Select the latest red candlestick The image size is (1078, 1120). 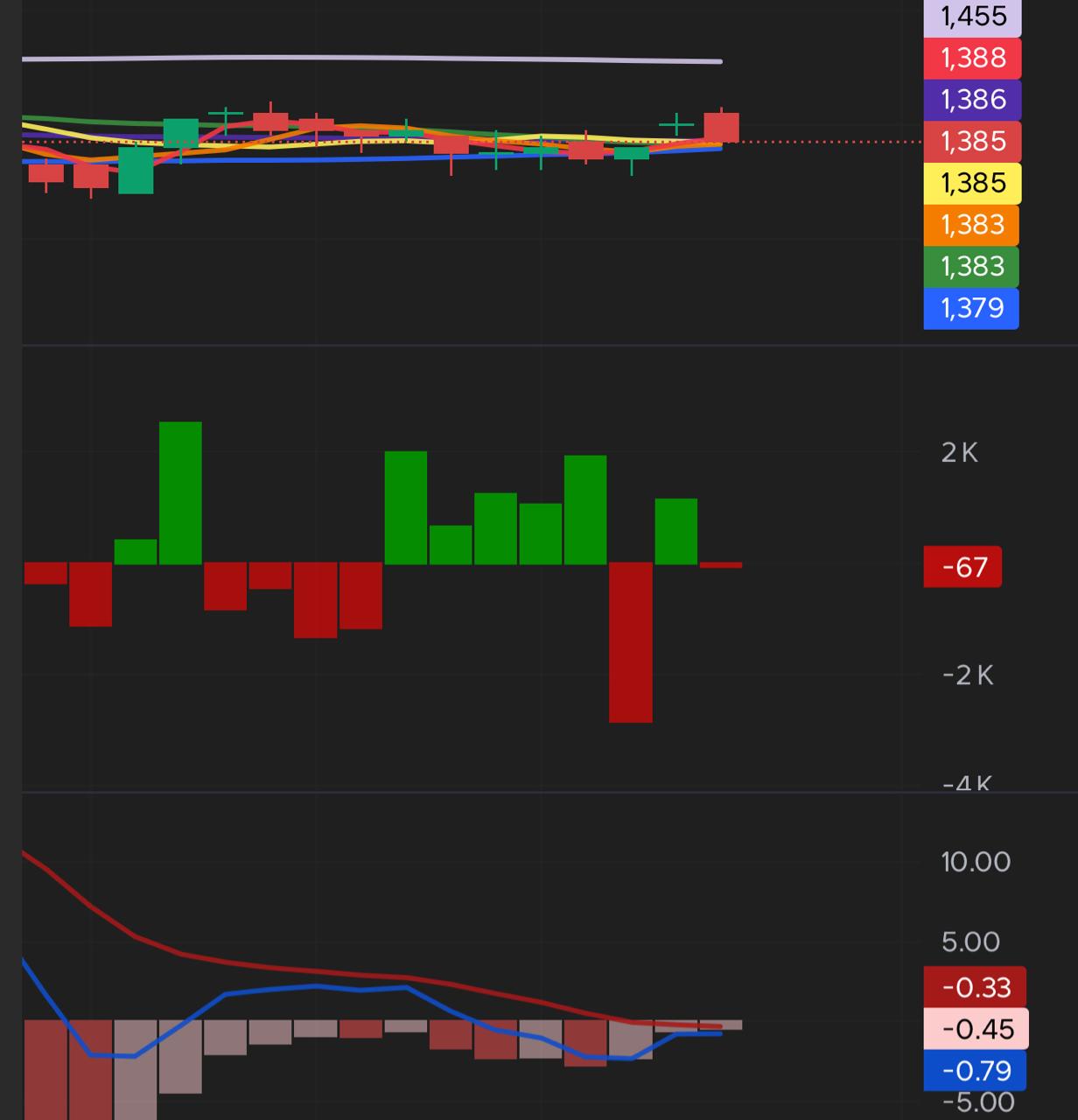tap(722, 127)
